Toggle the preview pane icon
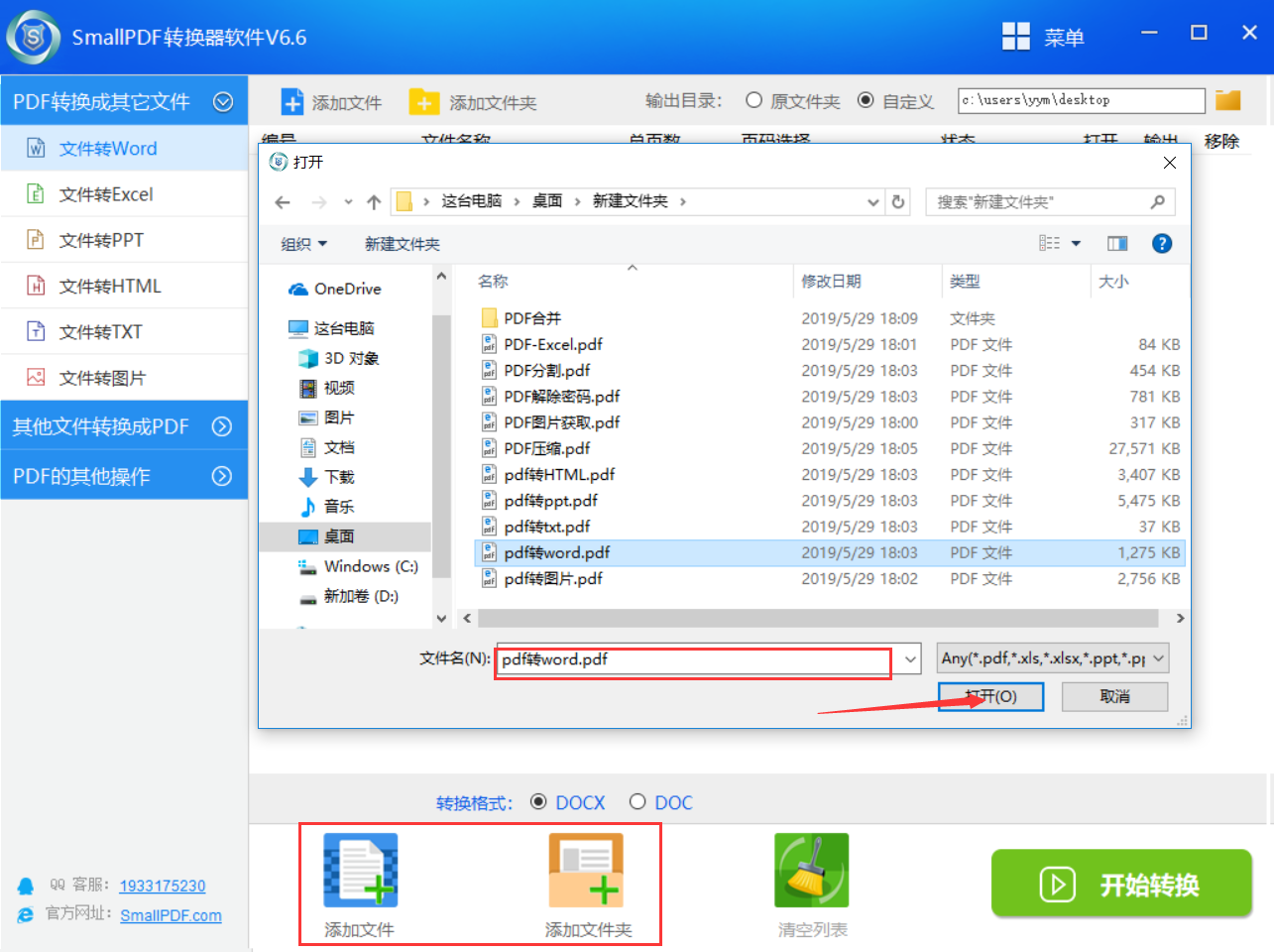 tap(1117, 243)
